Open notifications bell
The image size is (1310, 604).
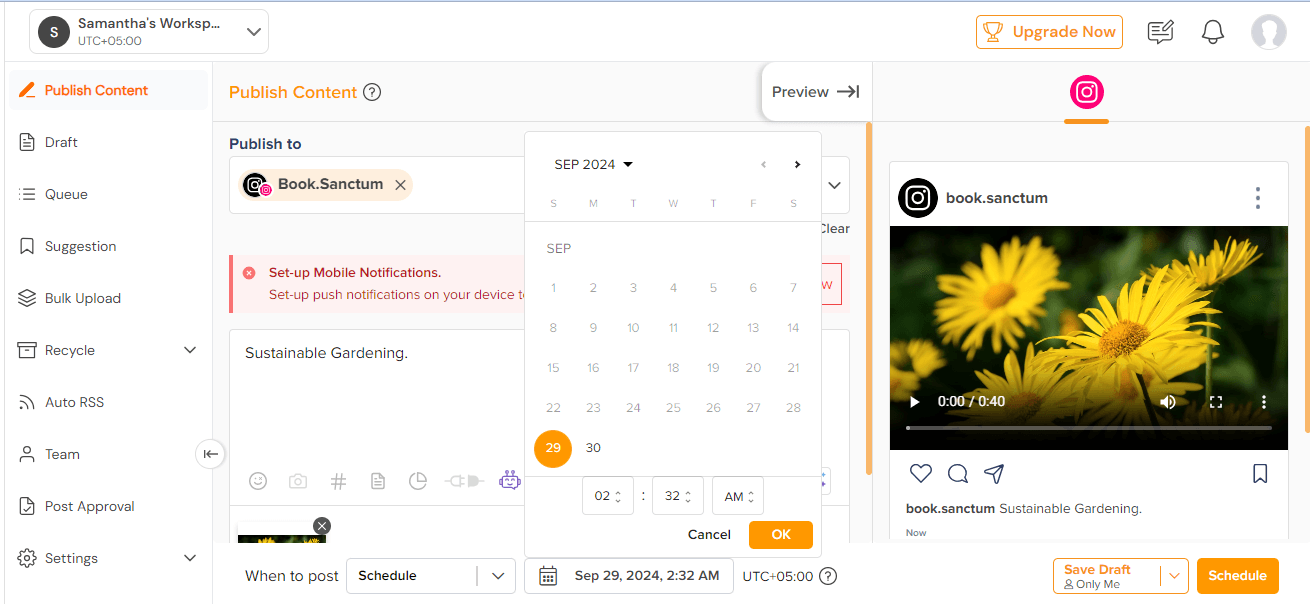1213,32
